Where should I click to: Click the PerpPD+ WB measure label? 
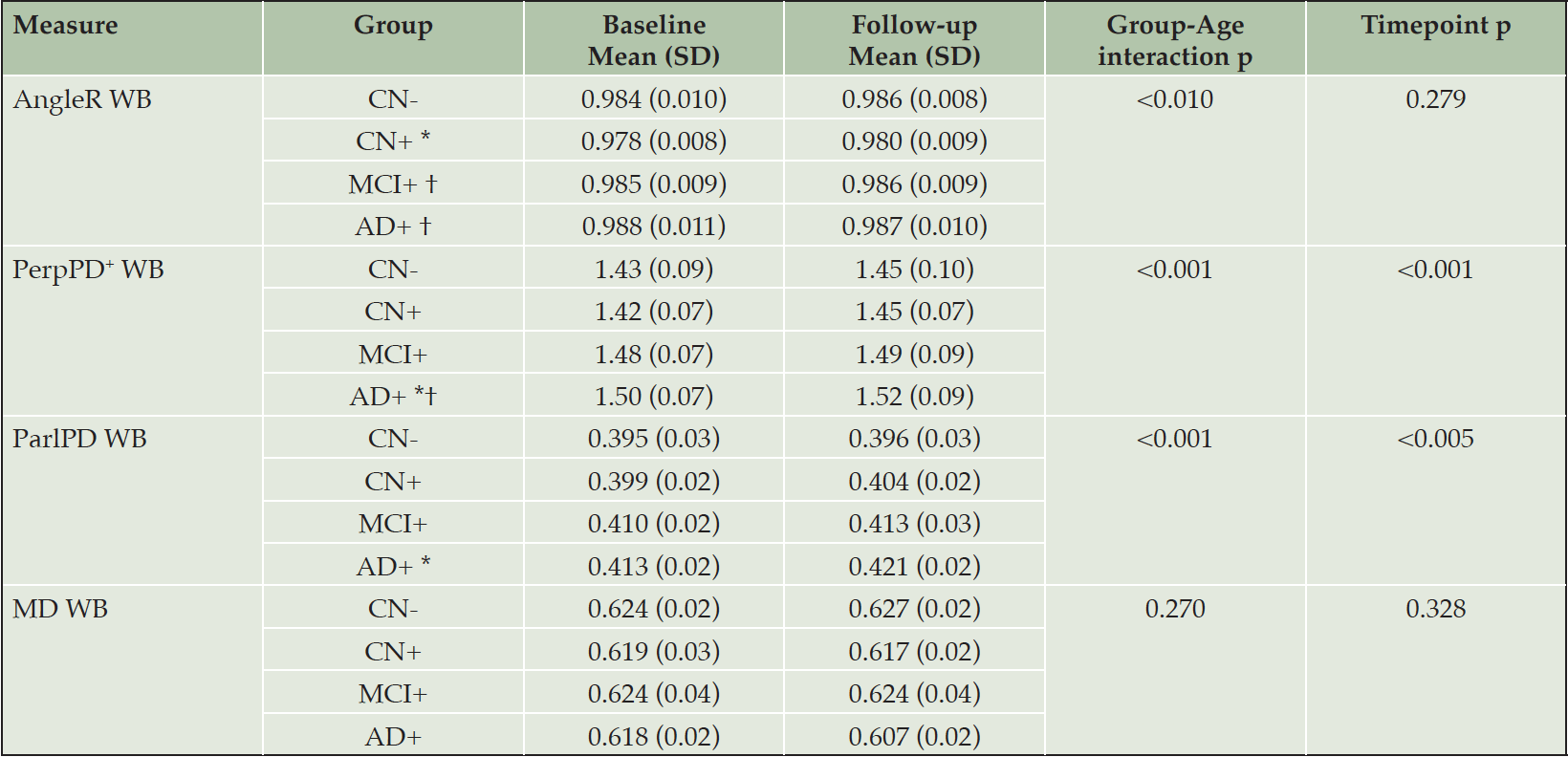(88, 270)
